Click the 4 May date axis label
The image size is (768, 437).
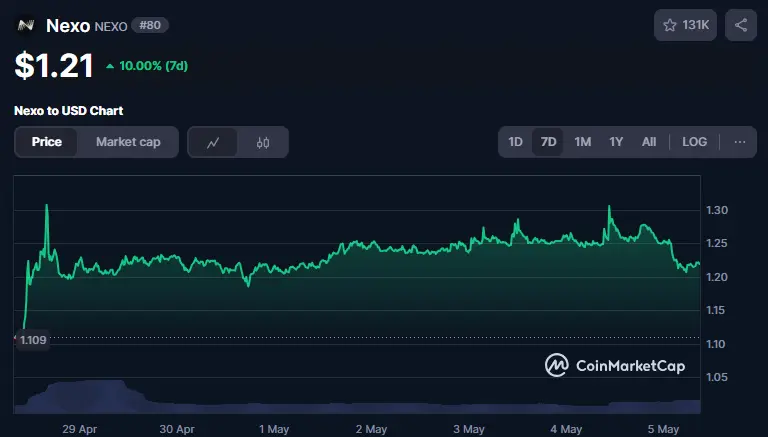click(566, 430)
